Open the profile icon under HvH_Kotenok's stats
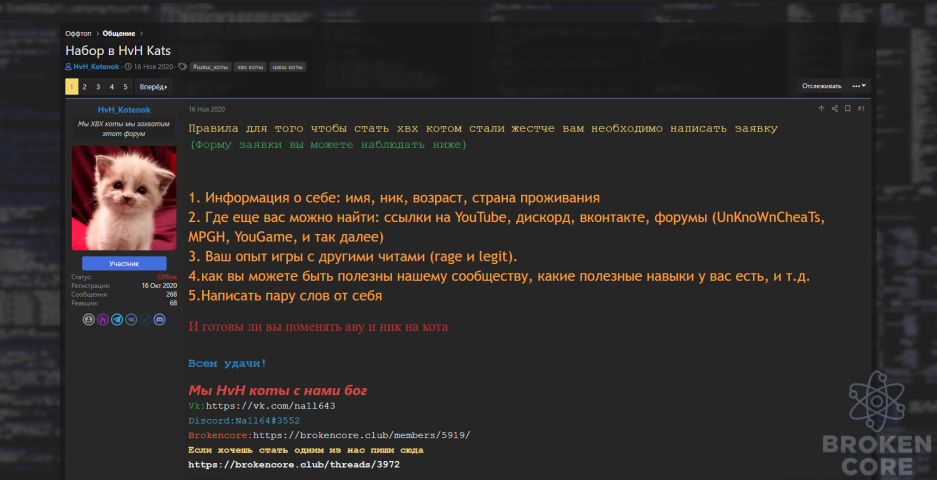937x480 pixels. tap(89, 320)
